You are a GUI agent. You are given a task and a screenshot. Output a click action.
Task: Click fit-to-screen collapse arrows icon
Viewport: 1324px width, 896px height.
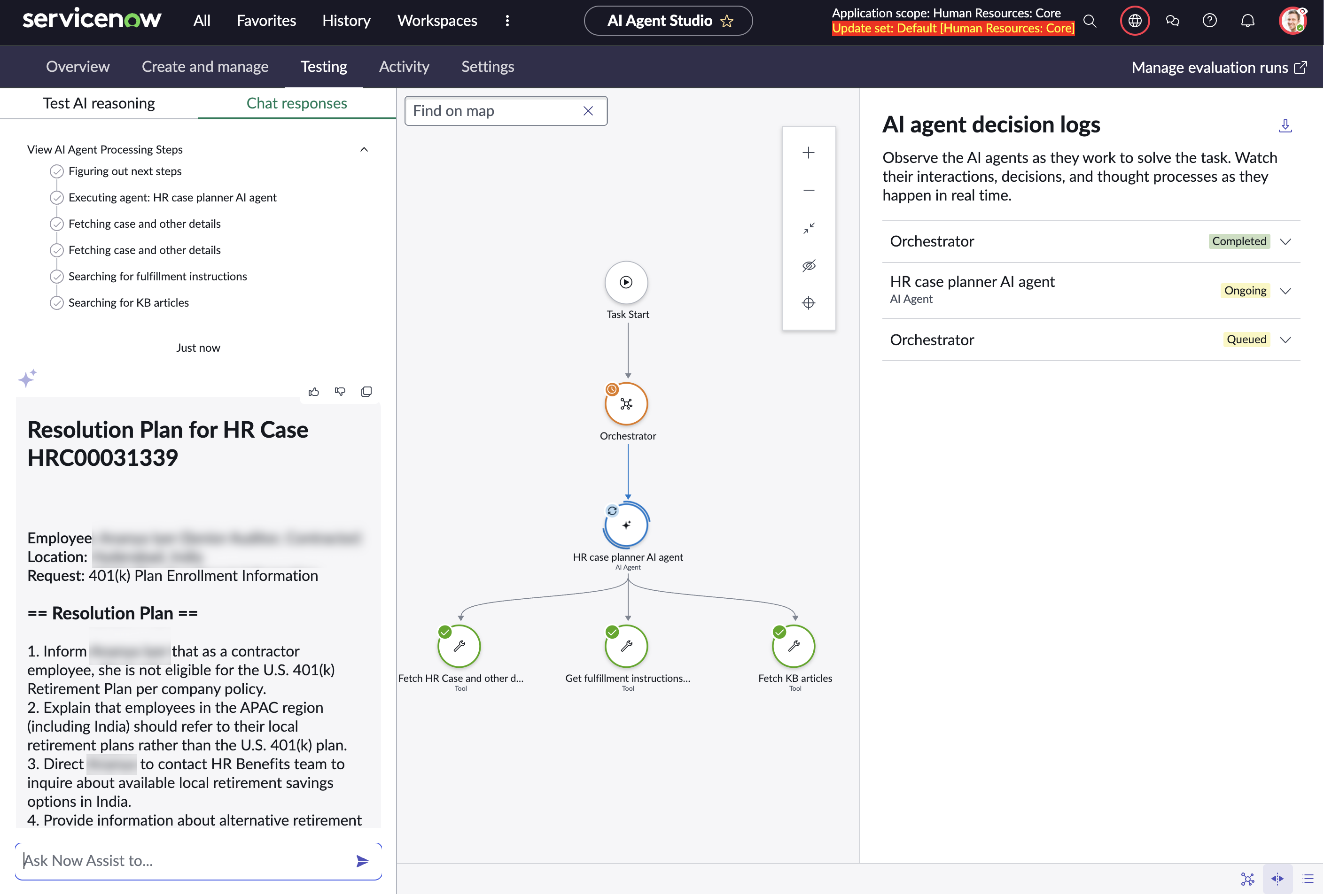click(809, 228)
